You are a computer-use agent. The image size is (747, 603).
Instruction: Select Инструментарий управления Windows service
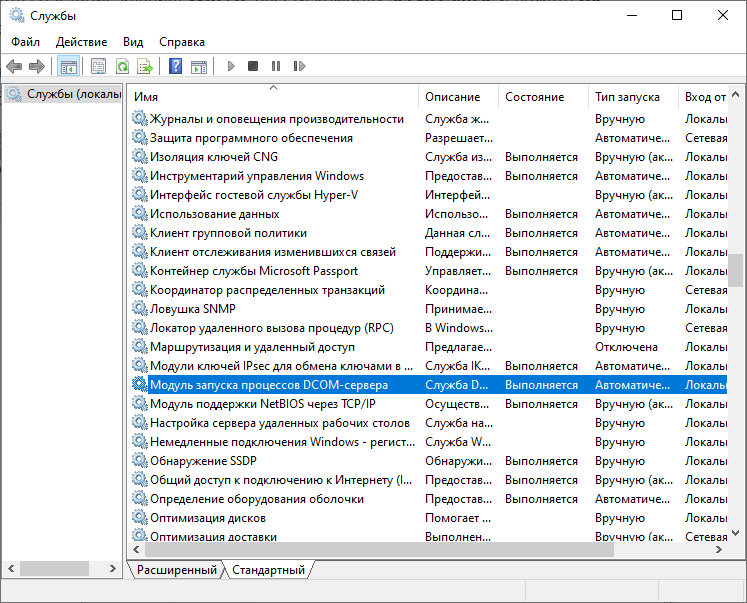coord(429,176)
